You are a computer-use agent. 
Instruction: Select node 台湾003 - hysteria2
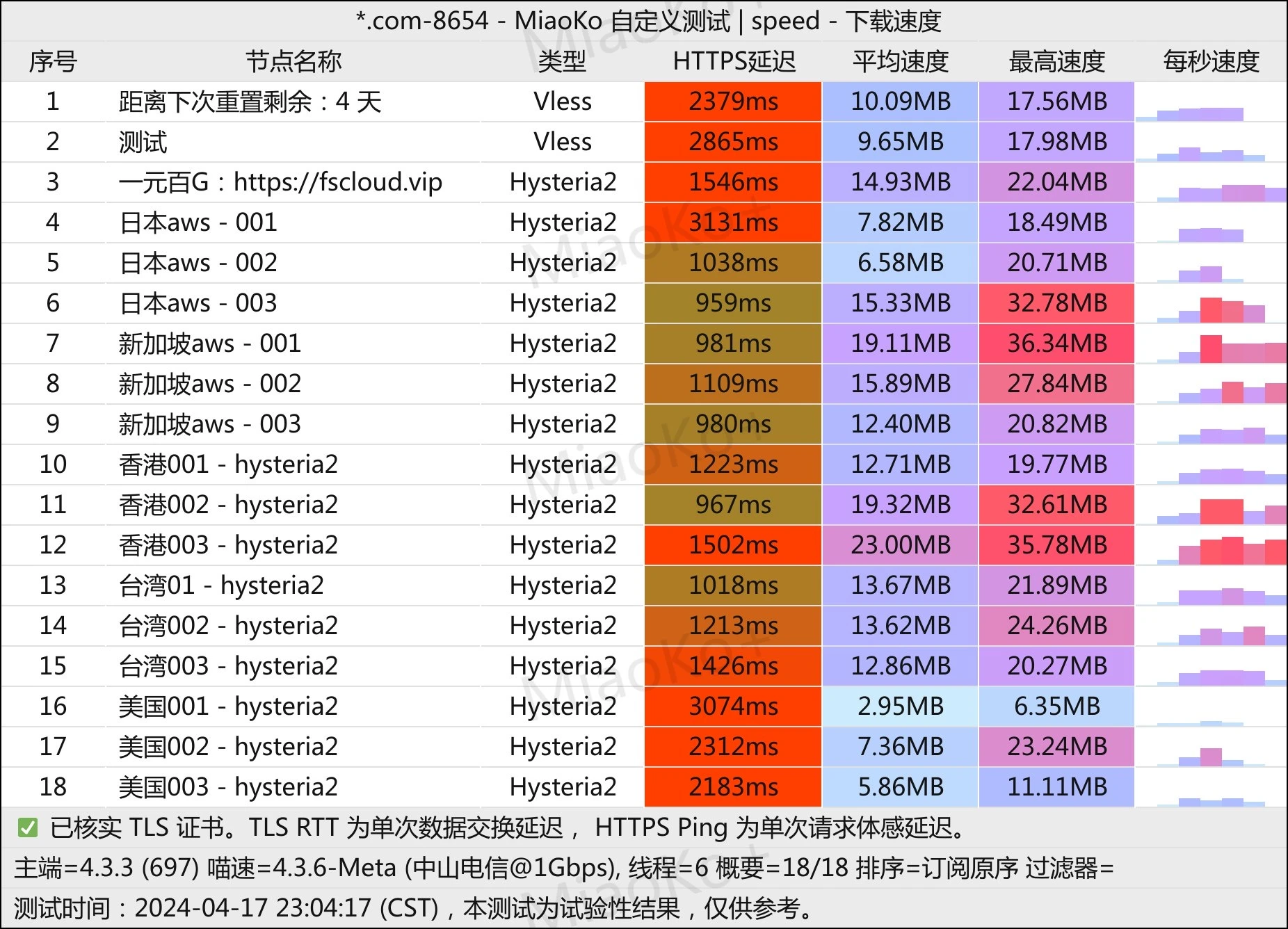click(228, 666)
